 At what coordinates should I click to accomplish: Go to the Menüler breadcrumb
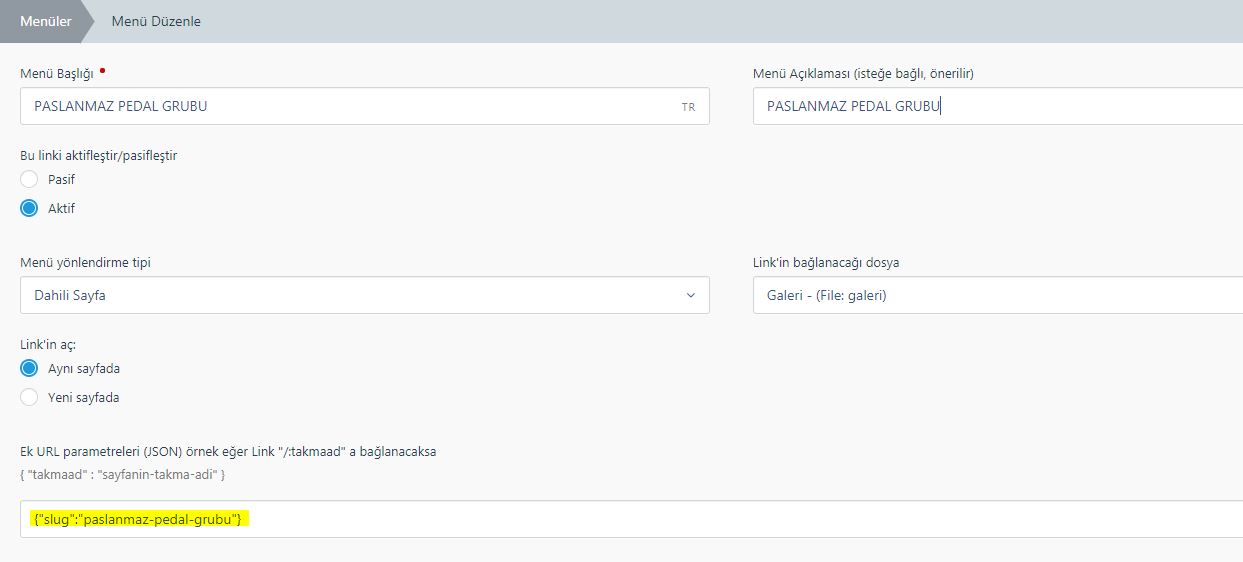coord(46,21)
